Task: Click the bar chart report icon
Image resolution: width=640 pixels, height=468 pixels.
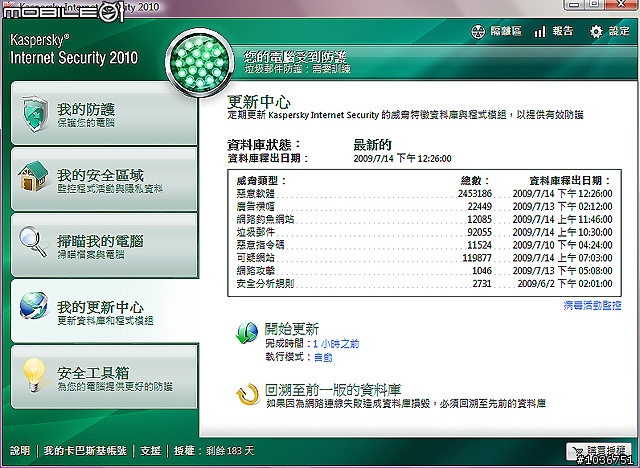Action: 540,31
